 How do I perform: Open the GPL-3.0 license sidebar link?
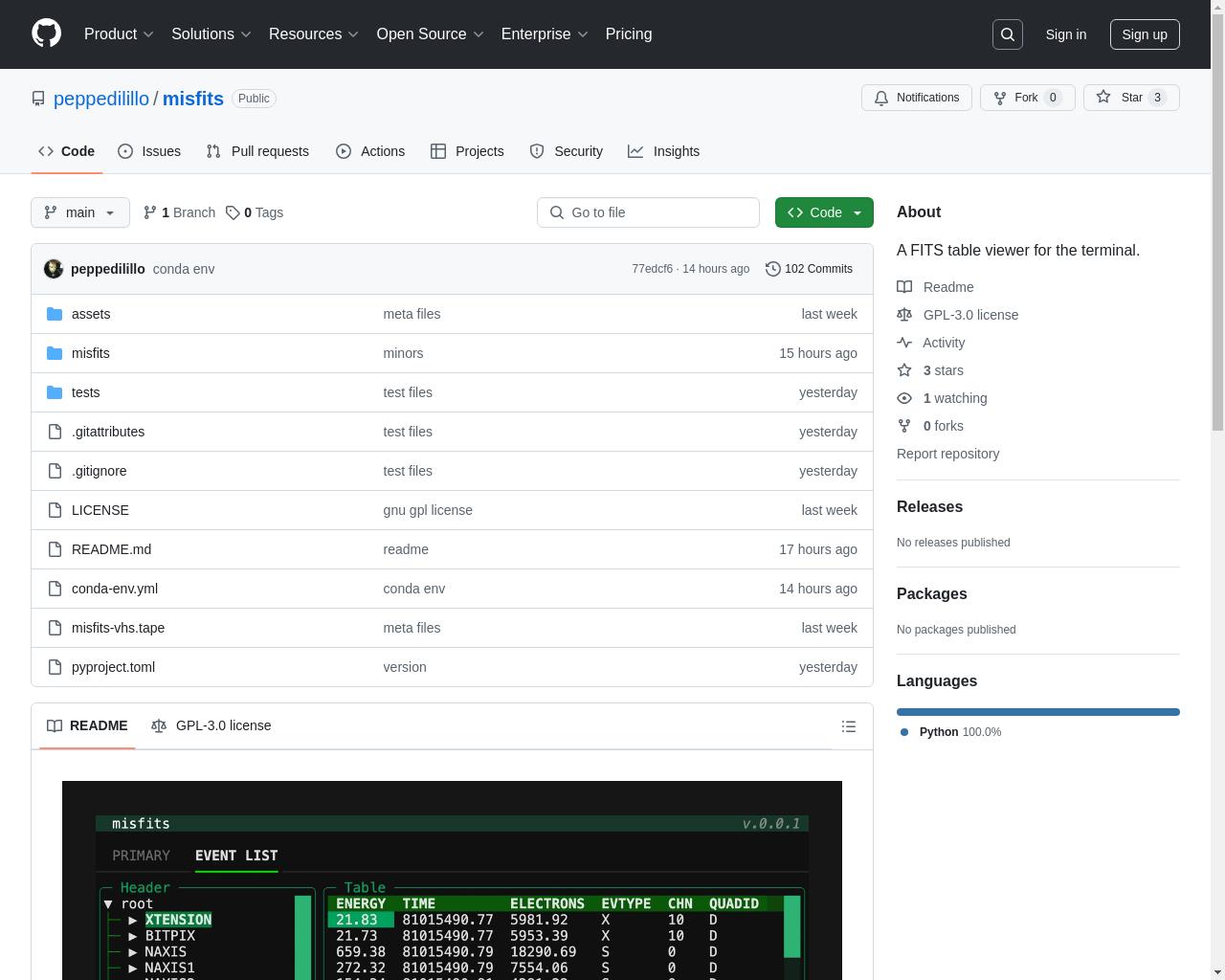click(957, 315)
